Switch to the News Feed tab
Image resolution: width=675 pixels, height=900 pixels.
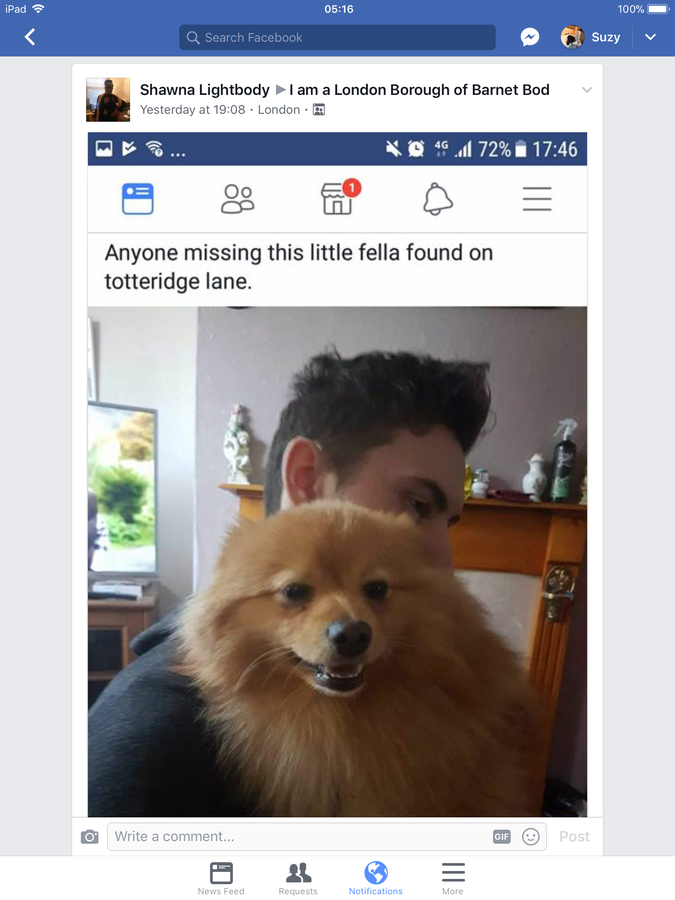(x=221, y=878)
